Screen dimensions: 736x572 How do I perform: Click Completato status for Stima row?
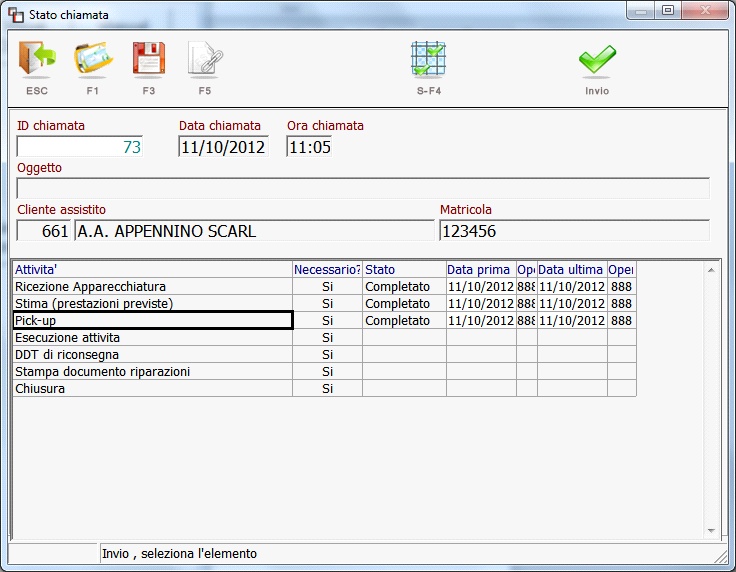pos(404,304)
